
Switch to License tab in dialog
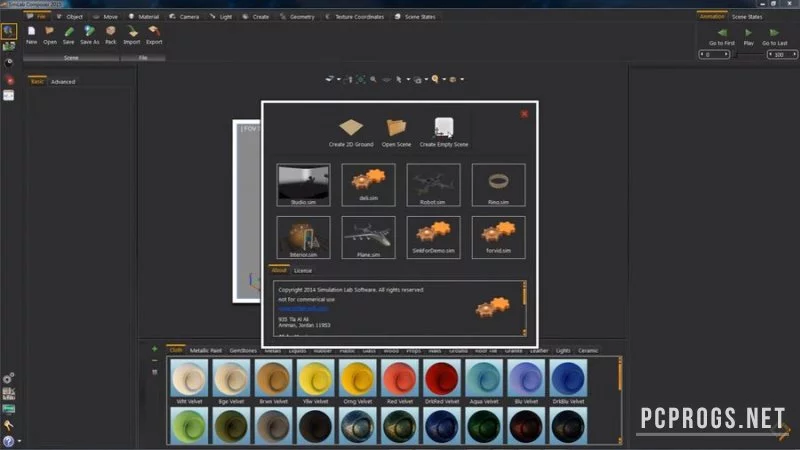pos(303,270)
